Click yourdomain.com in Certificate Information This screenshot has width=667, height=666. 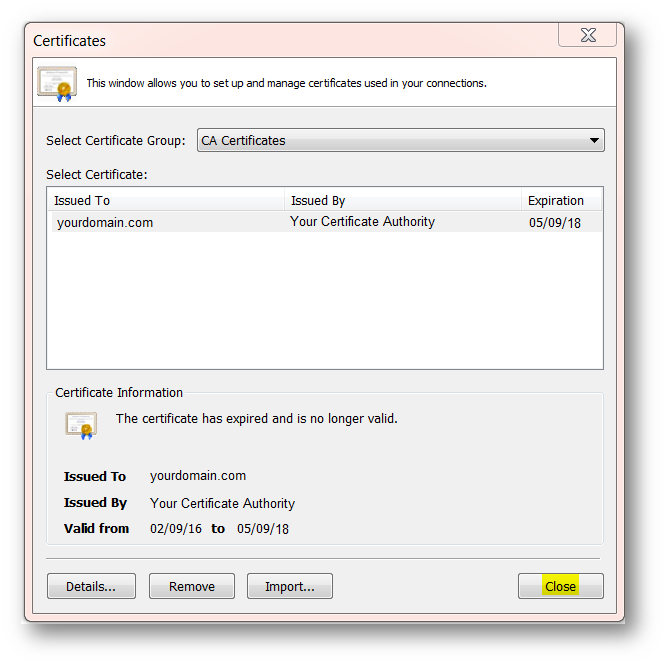click(x=198, y=476)
